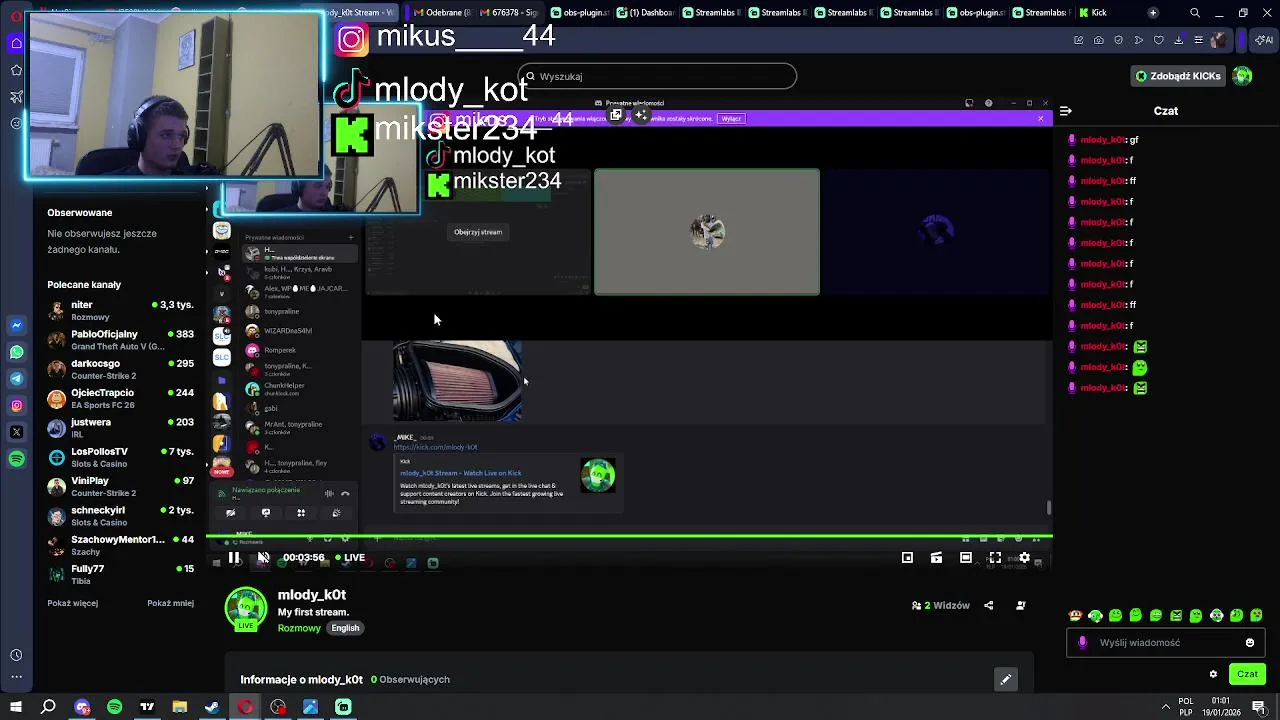Screen dimensions: 1280x720
Task: Open OjciecTrapcio channel
Action: point(120,399)
